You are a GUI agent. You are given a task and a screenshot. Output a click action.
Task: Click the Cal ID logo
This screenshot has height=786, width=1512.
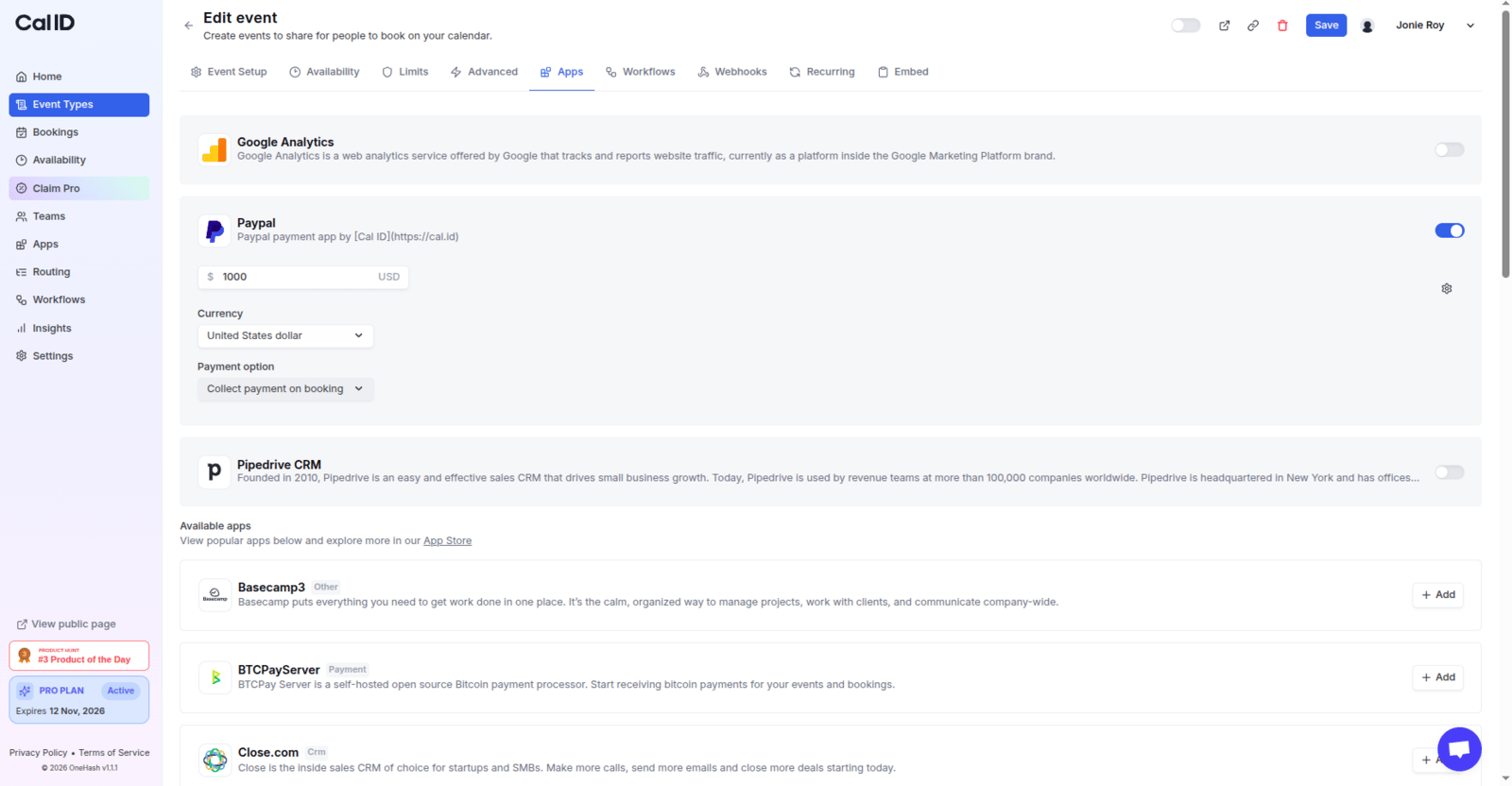point(44,23)
